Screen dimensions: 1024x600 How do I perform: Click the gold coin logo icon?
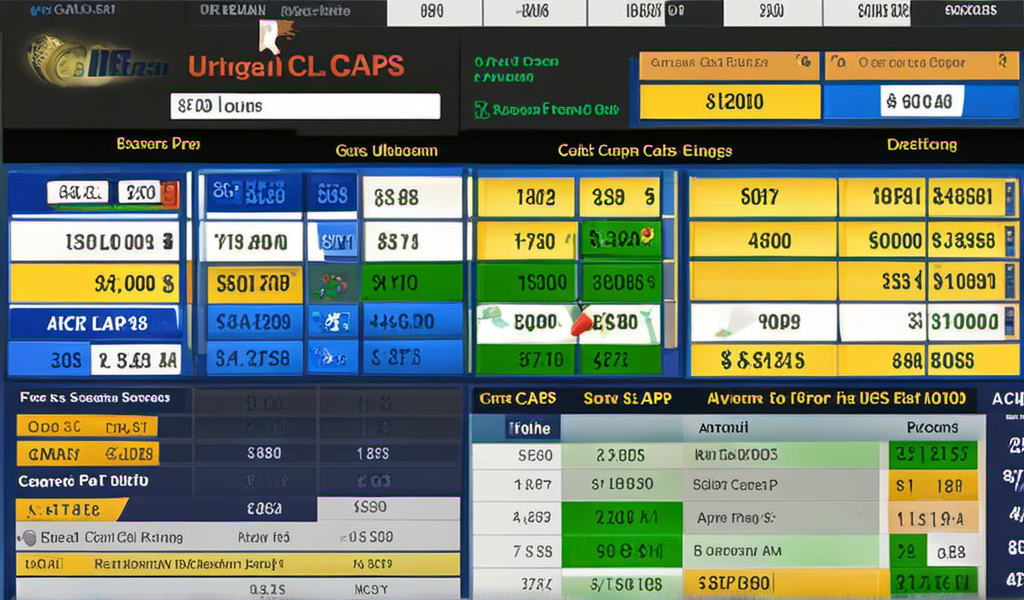coord(50,62)
